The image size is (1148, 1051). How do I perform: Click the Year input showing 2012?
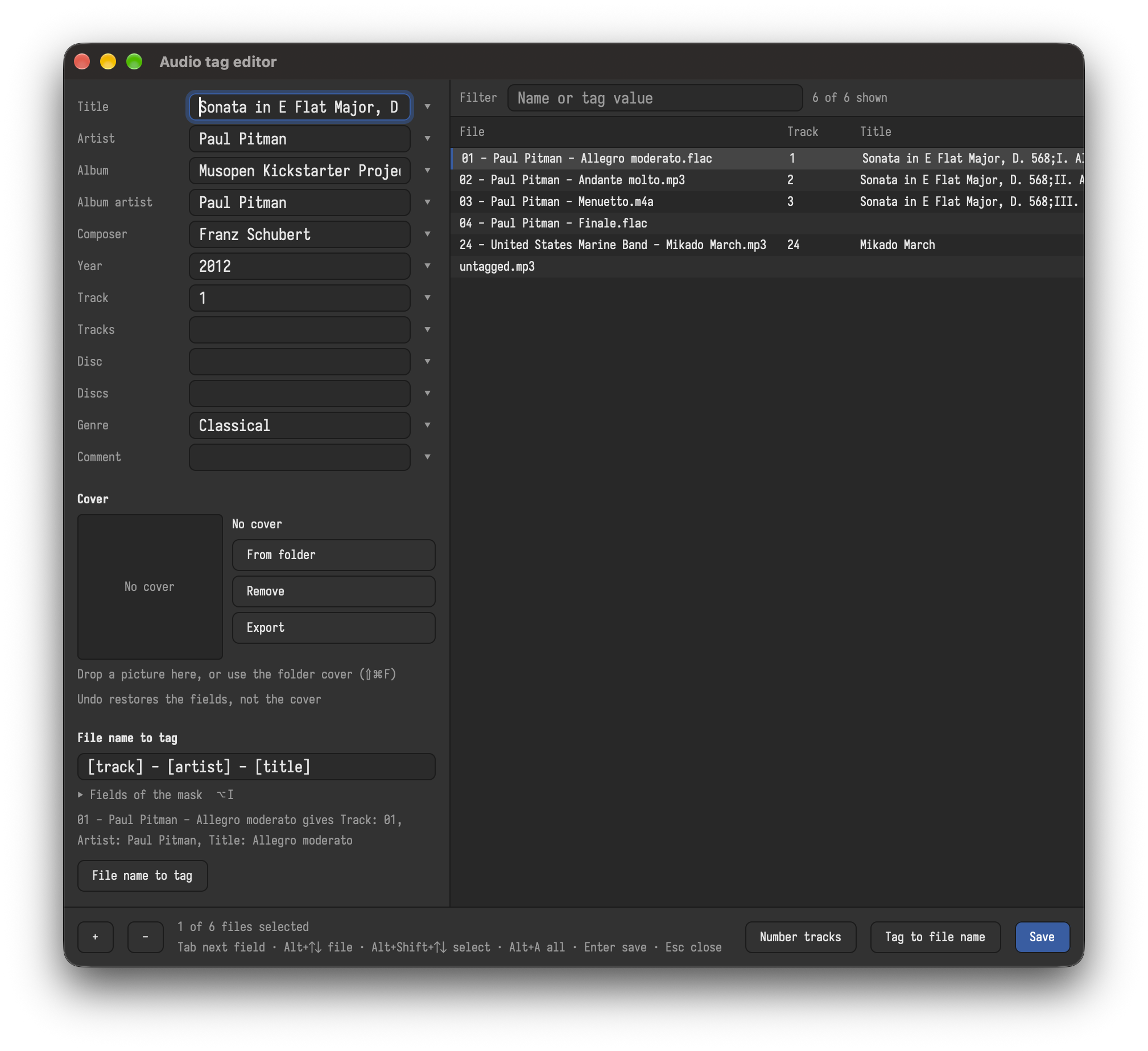300,267
